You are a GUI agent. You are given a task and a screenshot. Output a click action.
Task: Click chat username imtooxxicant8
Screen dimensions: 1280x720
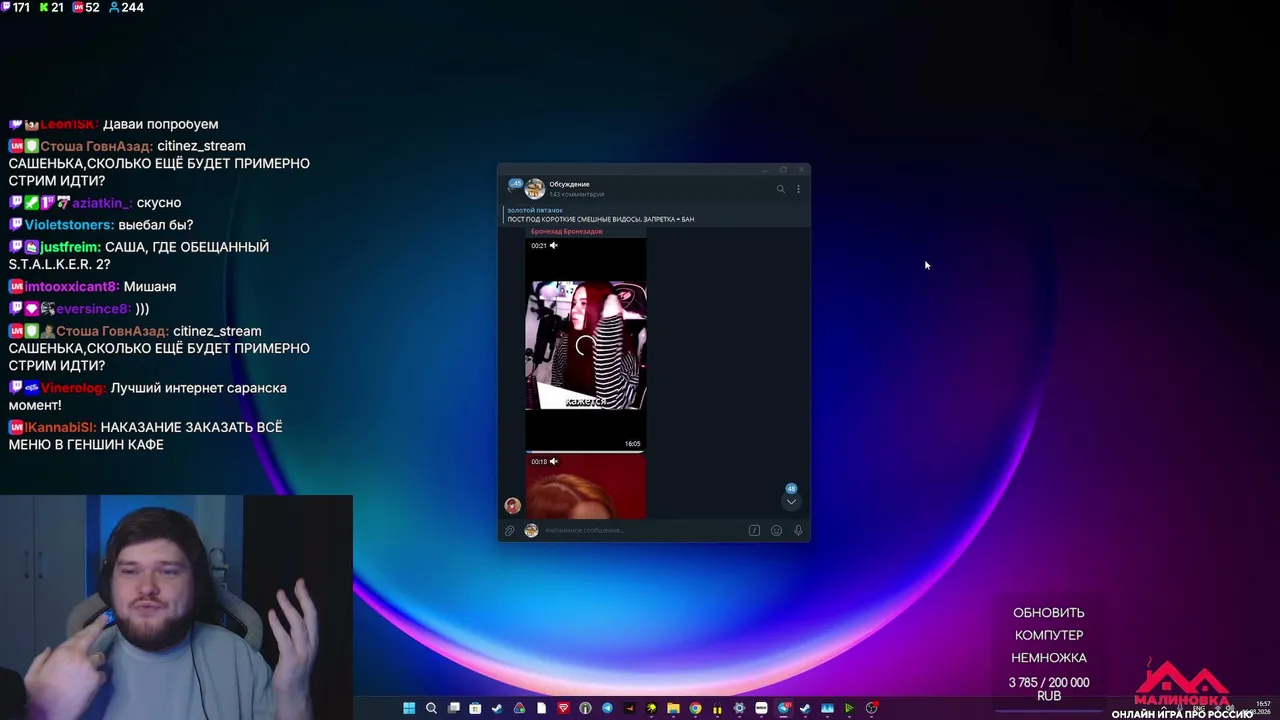click(x=72, y=287)
